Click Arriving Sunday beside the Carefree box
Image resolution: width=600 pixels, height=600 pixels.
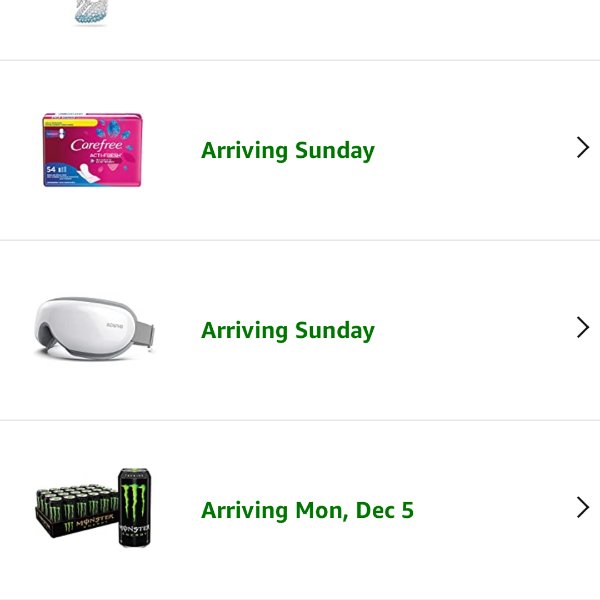[x=288, y=150]
